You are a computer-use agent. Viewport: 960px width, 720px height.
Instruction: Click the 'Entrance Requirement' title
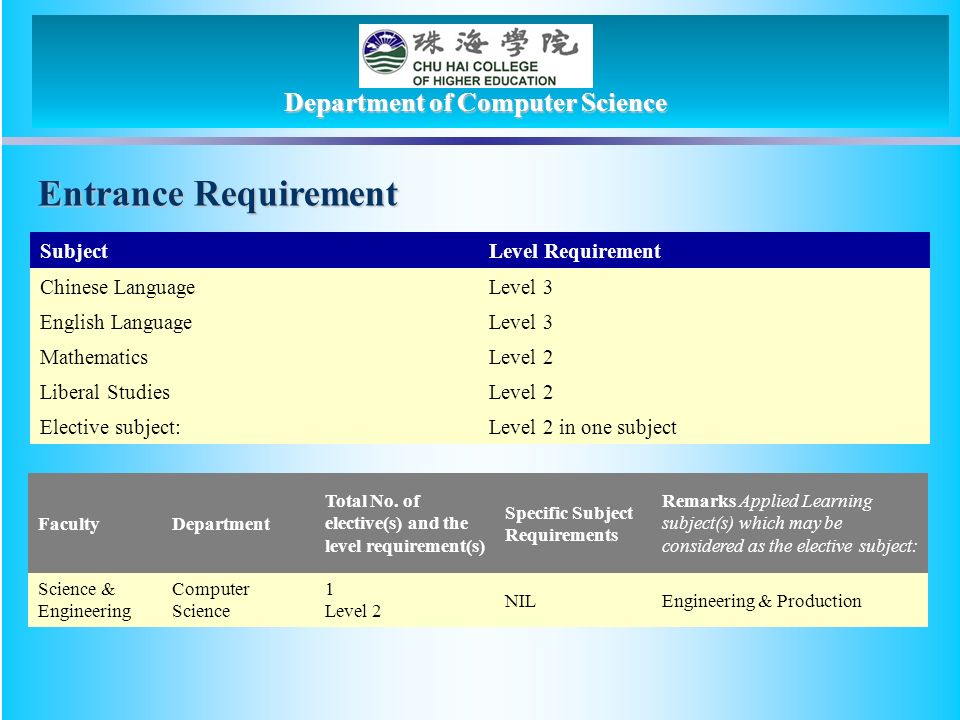coord(218,194)
